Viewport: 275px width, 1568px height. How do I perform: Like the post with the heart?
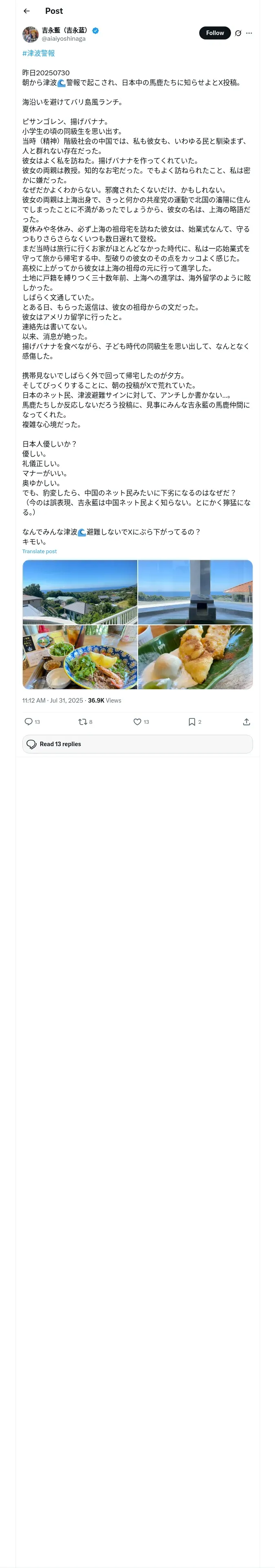[x=137, y=721]
